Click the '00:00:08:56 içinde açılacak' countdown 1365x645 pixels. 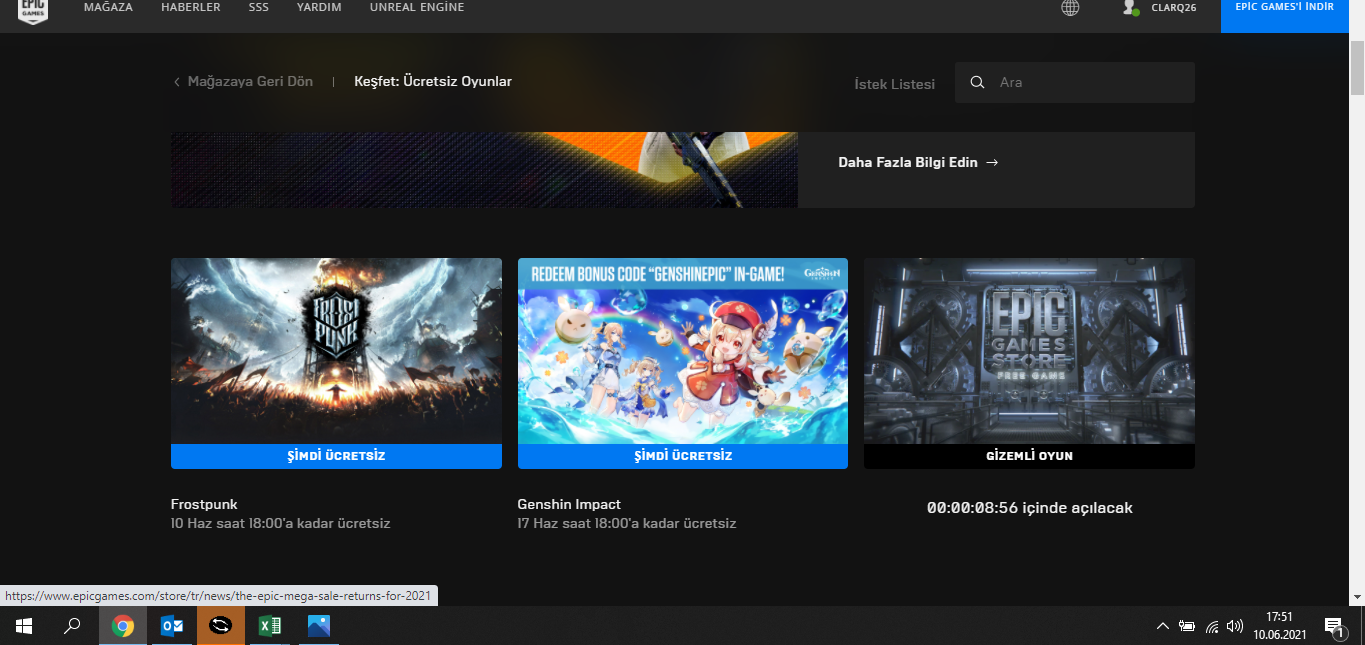pyautogui.click(x=1029, y=508)
